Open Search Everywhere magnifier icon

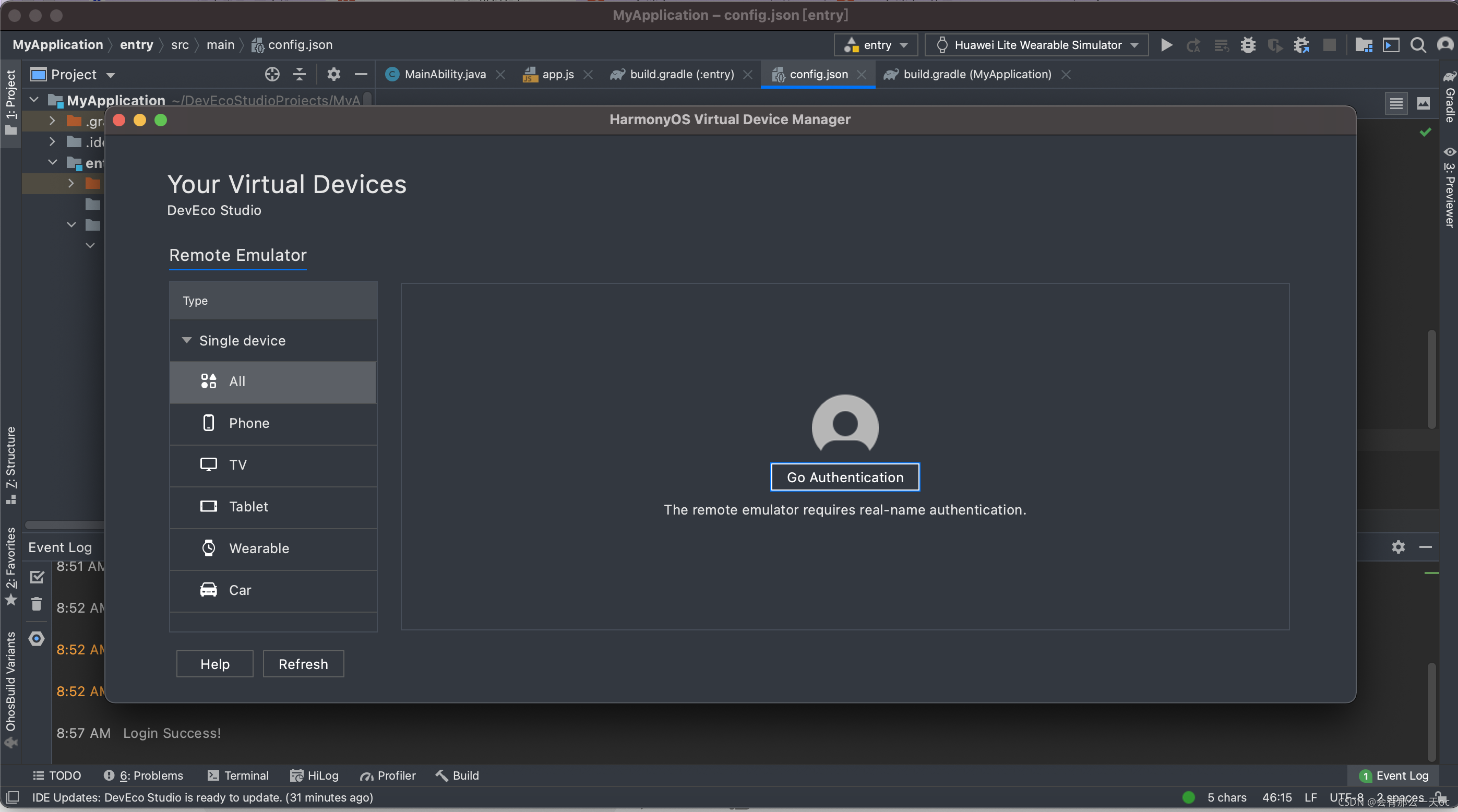click(1418, 45)
